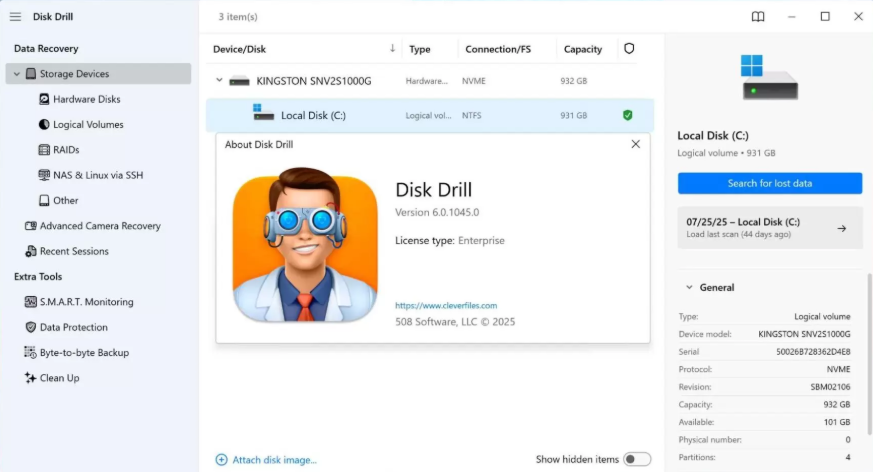Click Version 6.0.1045.0 text

[x=437, y=212]
